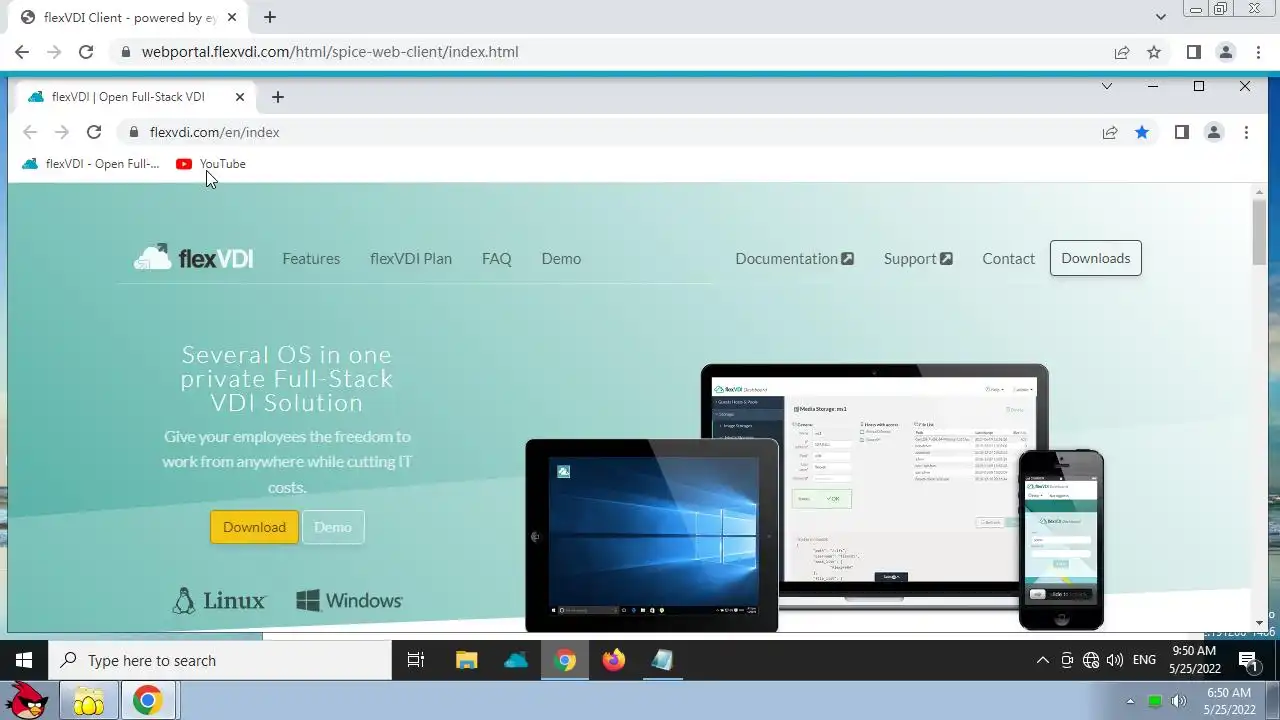Click Back in the inner Chrome toolbar
The height and width of the screenshot is (720, 1280).
tap(30, 132)
